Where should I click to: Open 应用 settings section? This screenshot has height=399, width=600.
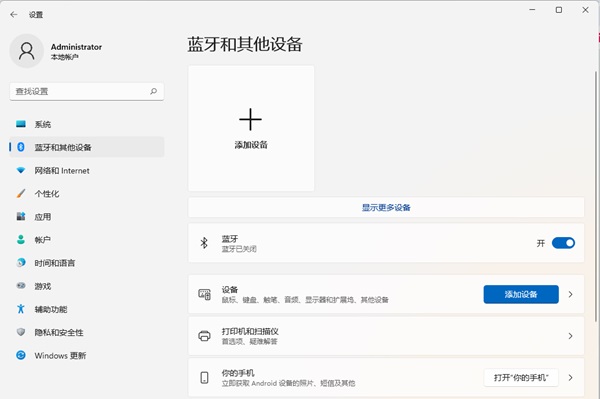tap(87, 217)
